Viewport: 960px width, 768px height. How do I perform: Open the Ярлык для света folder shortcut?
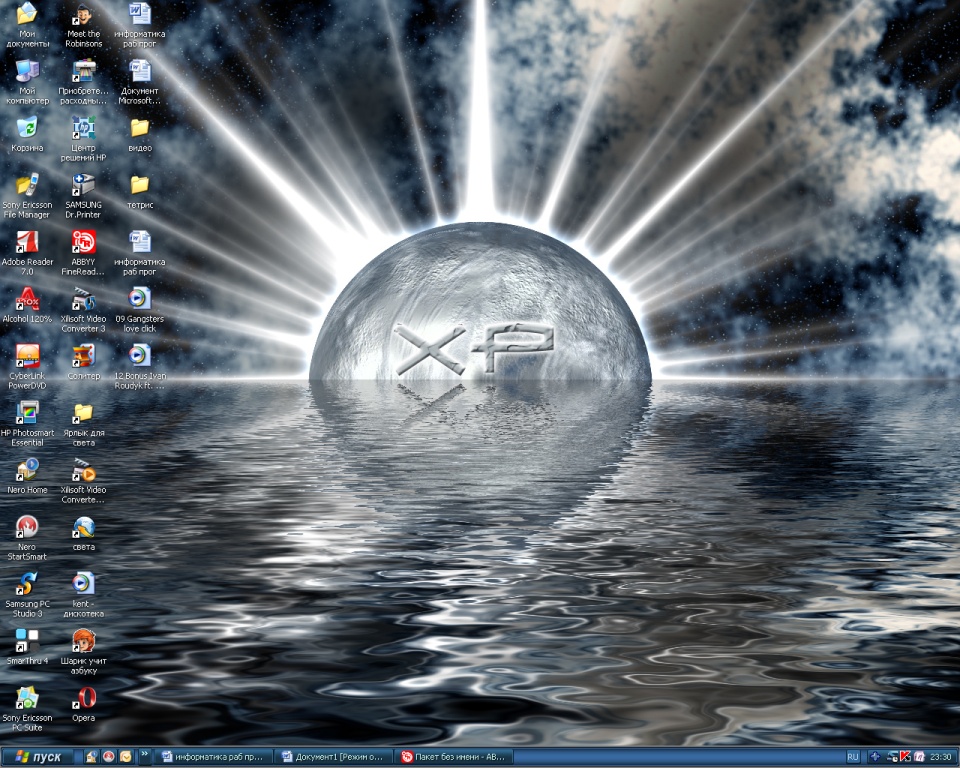click(x=84, y=424)
